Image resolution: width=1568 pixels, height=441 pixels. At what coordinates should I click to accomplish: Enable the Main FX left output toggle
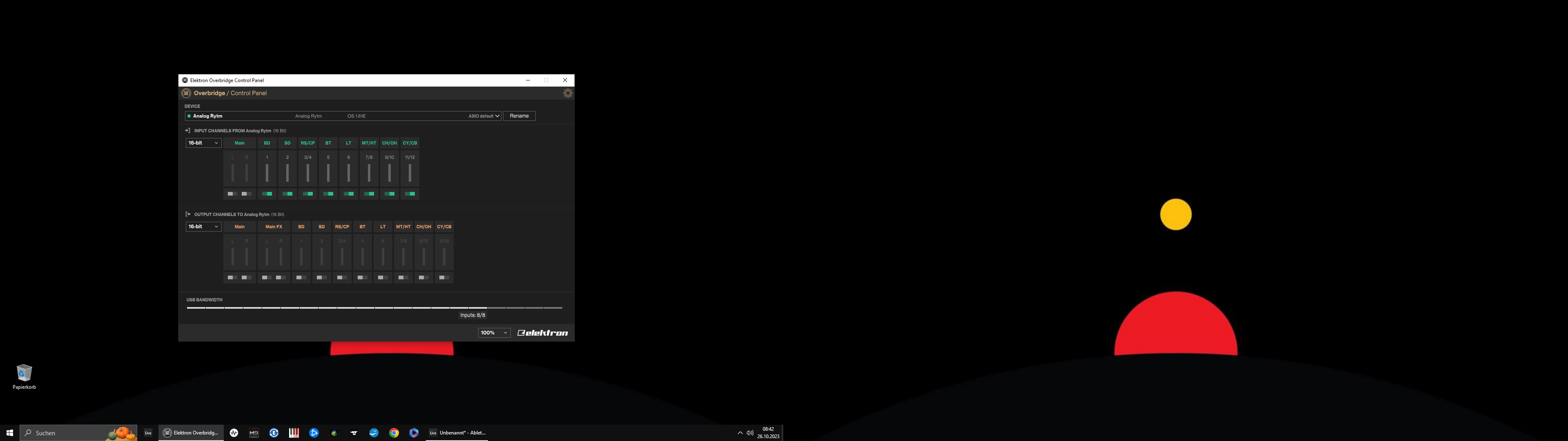coord(267,278)
